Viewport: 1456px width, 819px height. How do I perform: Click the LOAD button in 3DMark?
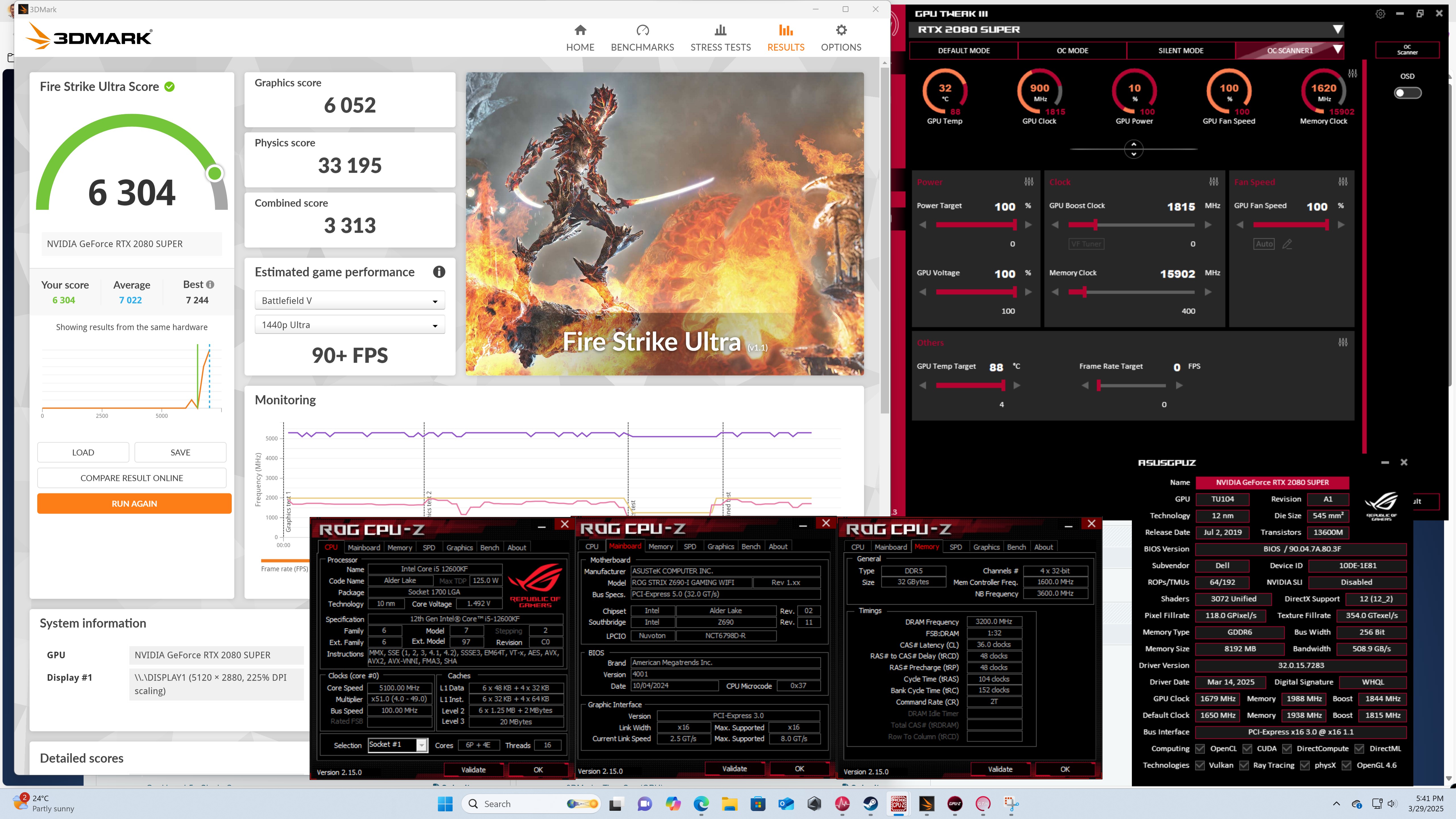tap(83, 452)
